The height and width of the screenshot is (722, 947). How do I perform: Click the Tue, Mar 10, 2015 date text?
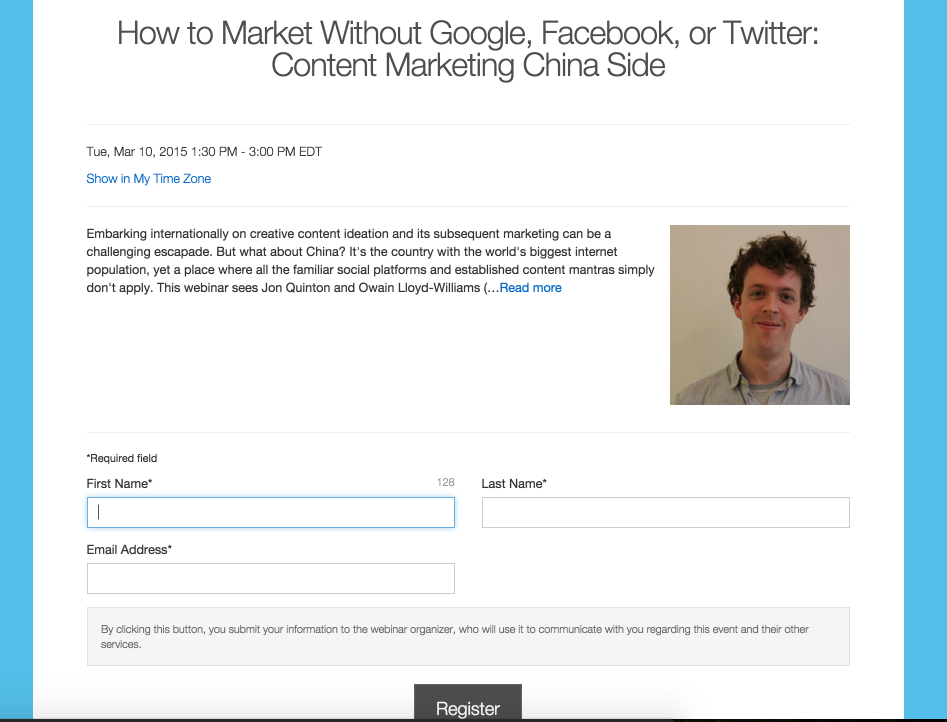[137, 152]
